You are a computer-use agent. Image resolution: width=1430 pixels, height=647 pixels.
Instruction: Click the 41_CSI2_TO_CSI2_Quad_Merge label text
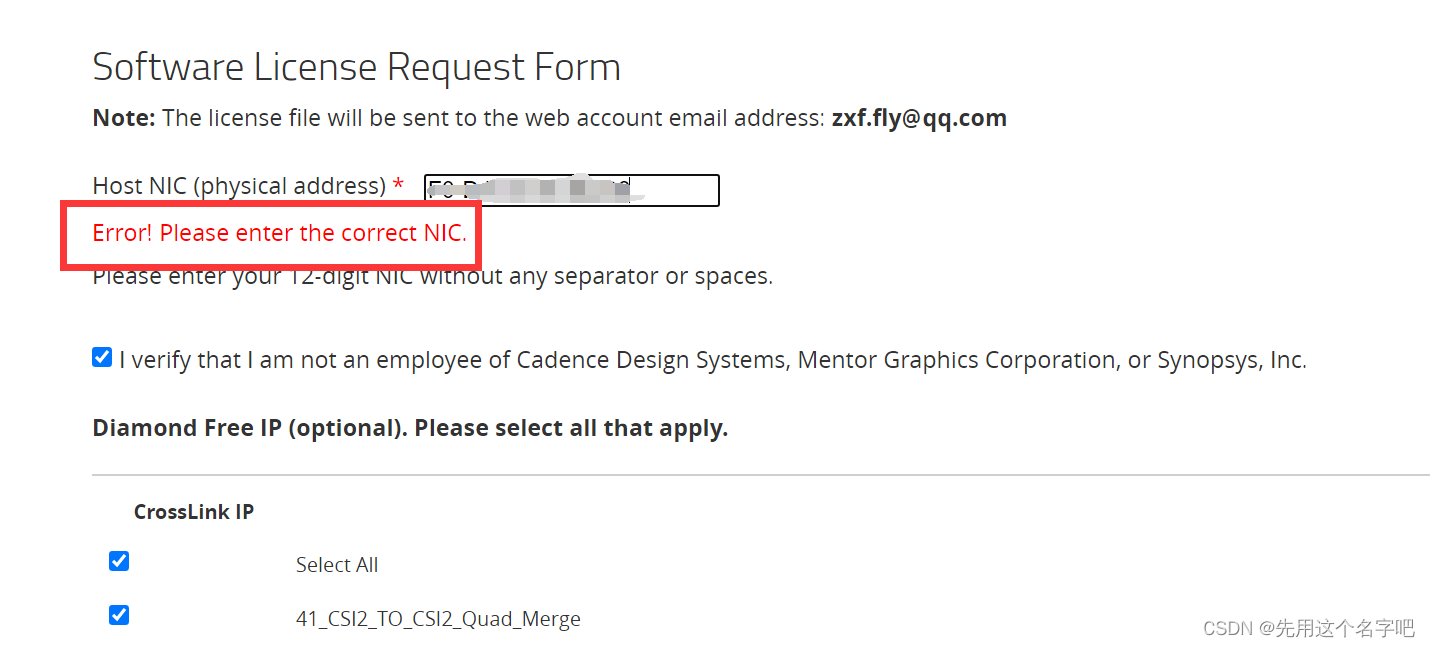438,619
